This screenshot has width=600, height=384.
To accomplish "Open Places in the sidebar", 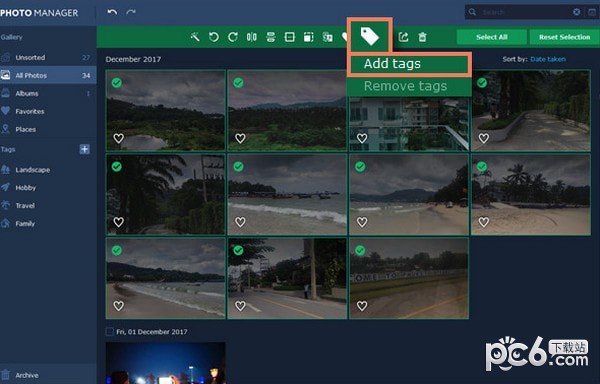I will coord(48,129).
